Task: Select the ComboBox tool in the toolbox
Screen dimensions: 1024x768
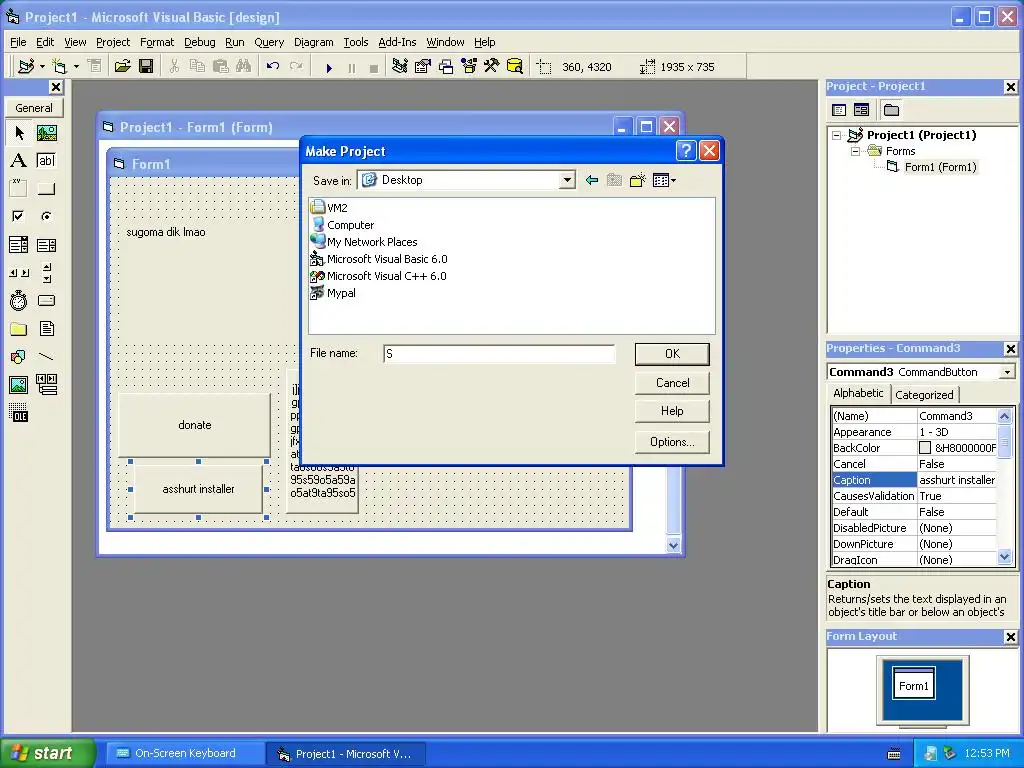Action: [19, 245]
